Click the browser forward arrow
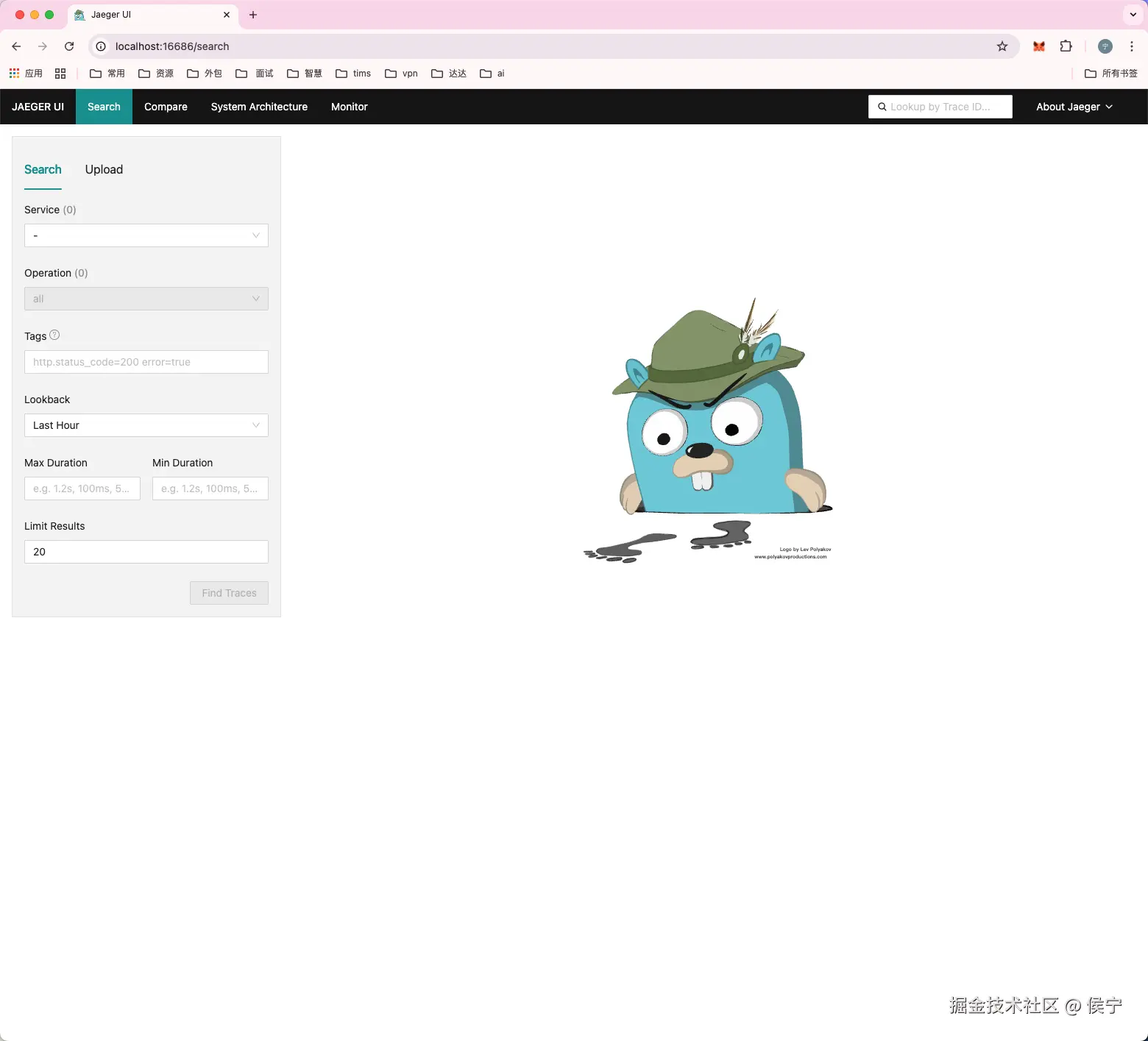1148x1041 pixels. (43, 46)
